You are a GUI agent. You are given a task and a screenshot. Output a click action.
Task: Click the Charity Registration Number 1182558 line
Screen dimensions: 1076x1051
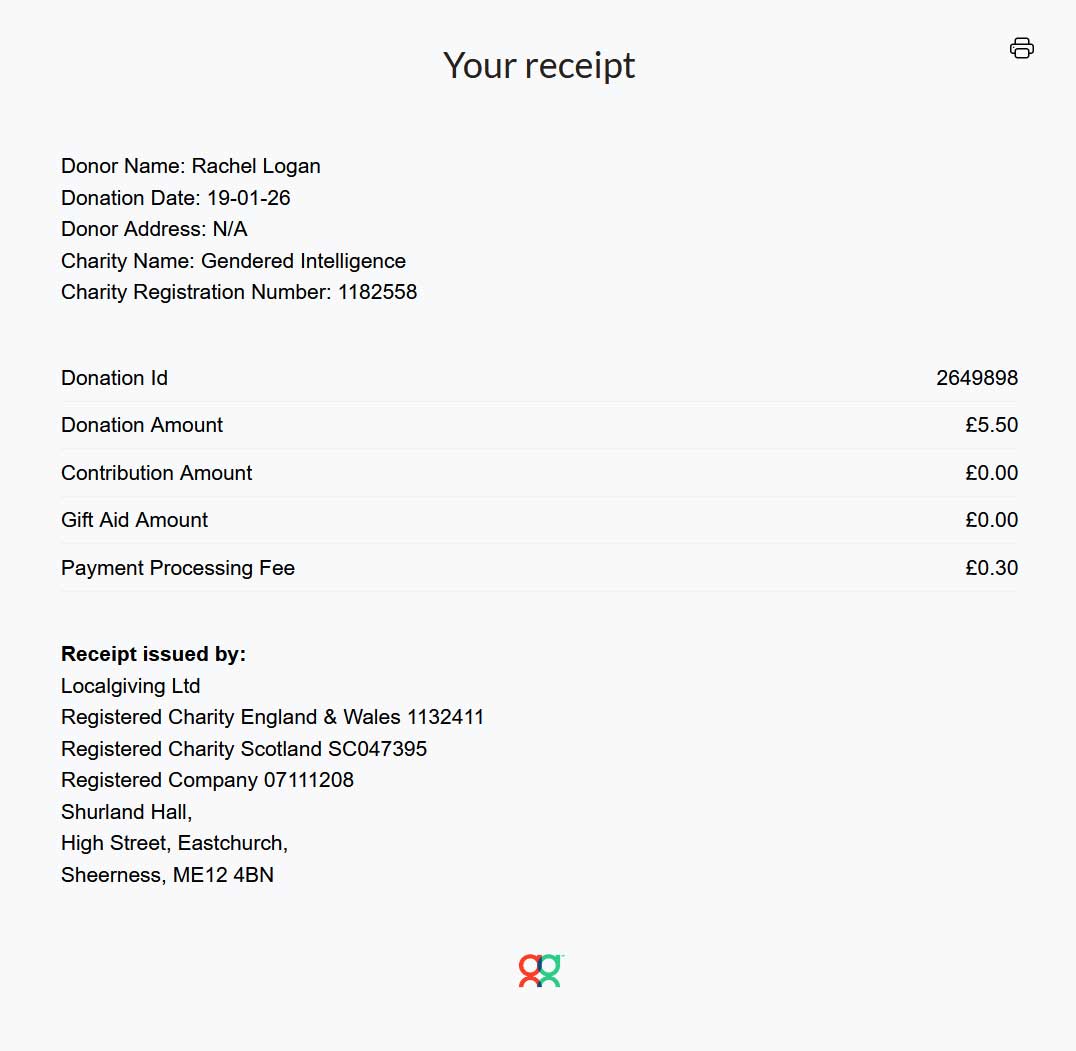(x=239, y=292)
